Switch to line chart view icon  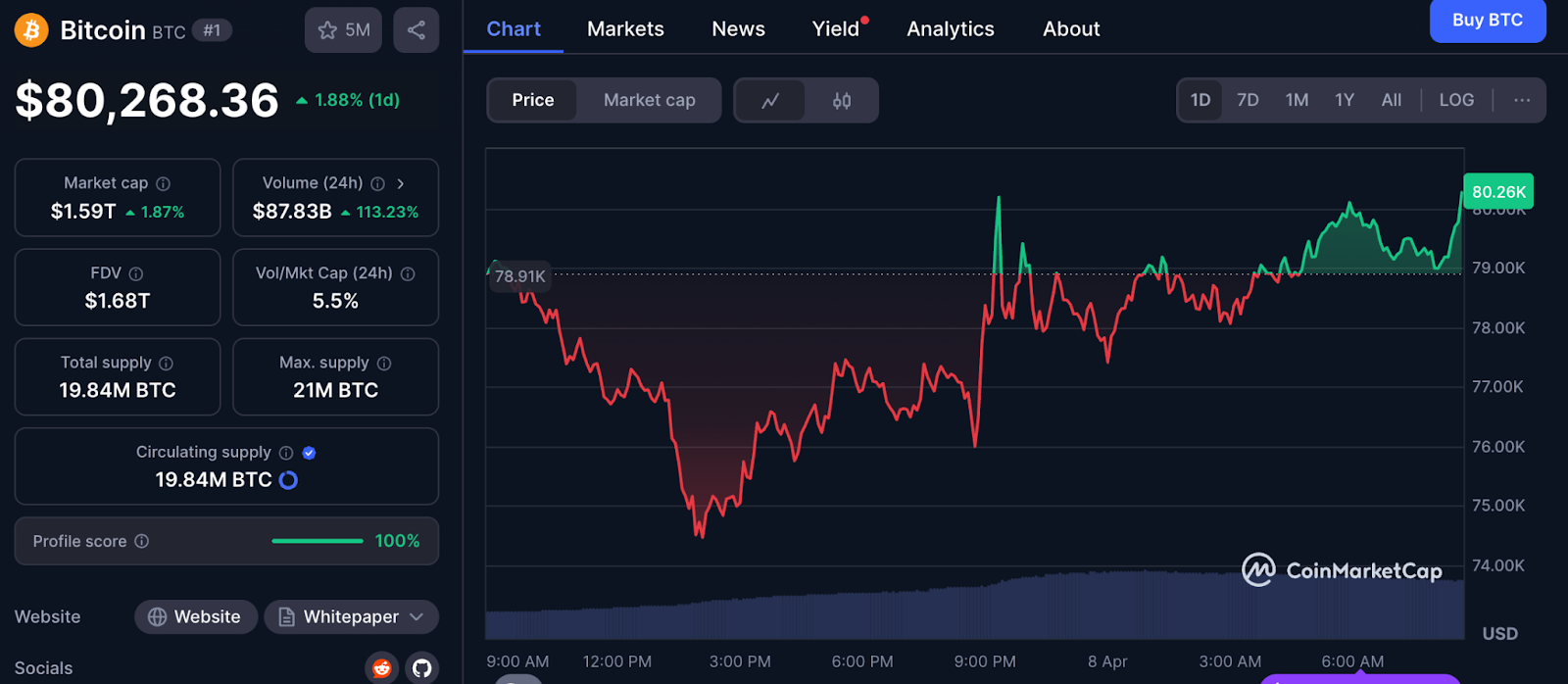(x=770, y=101)
